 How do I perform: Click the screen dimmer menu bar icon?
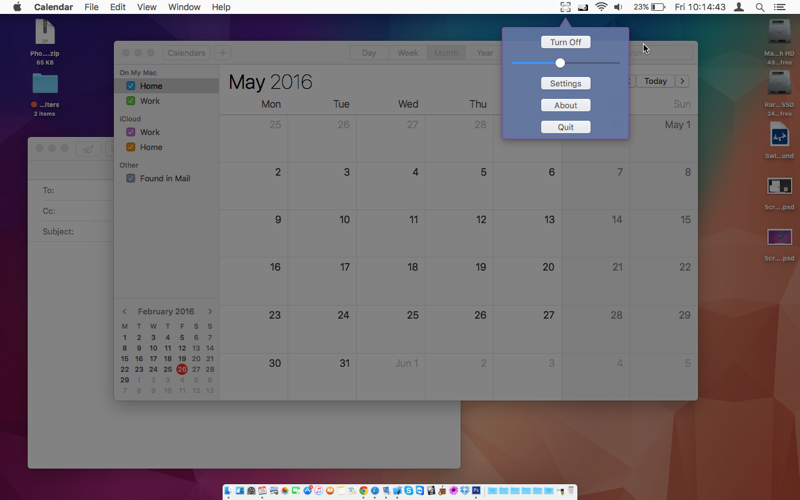(x=565, y=7)
